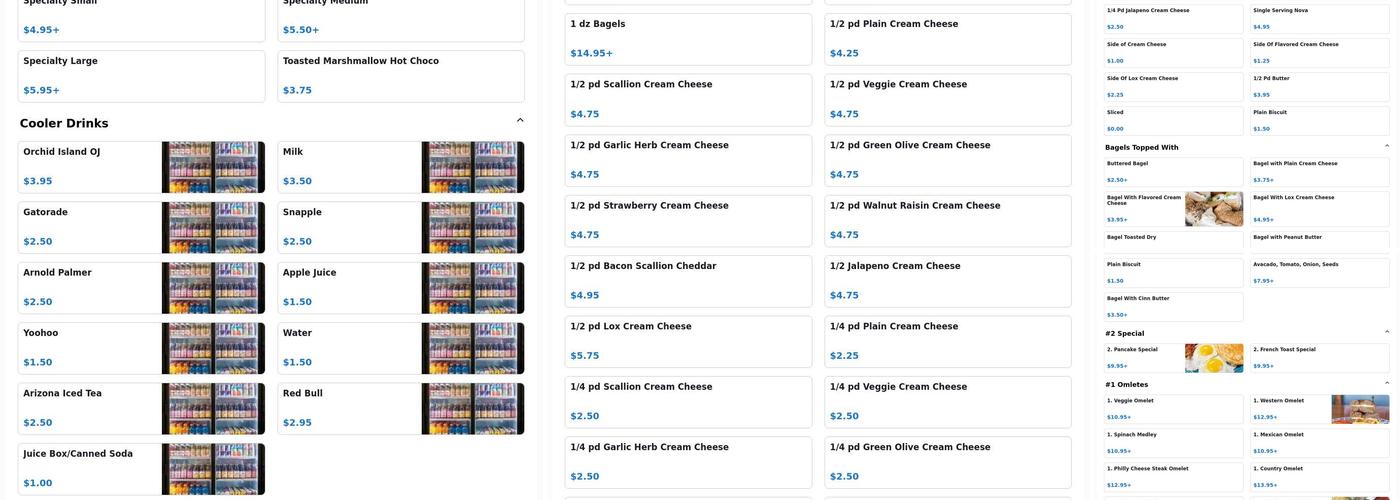Open the Pancake Special food image
Viewport: 1400px width, 500px height.
1214,358
